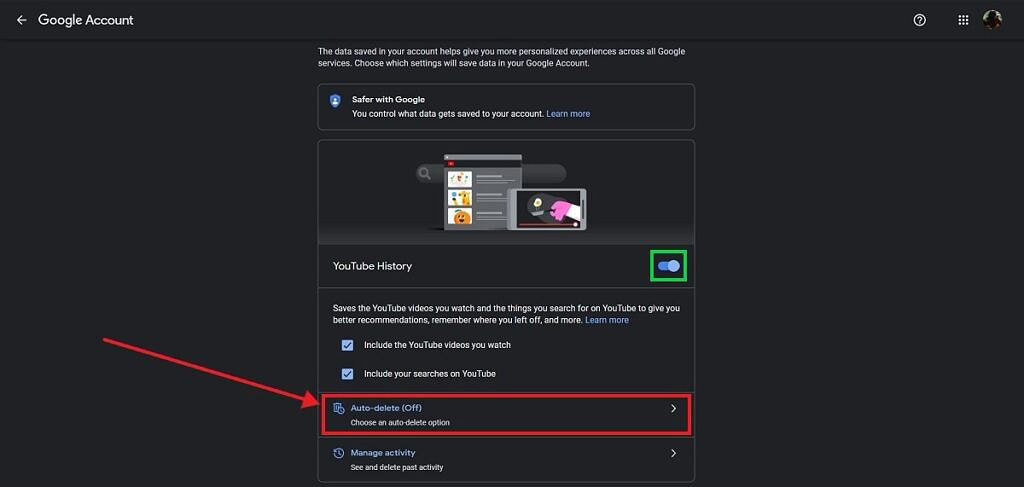This screenshot has width=1024, height=487.
Task: Click the Auto-delete trash clock icon
Action: click(x=338, y=408)
